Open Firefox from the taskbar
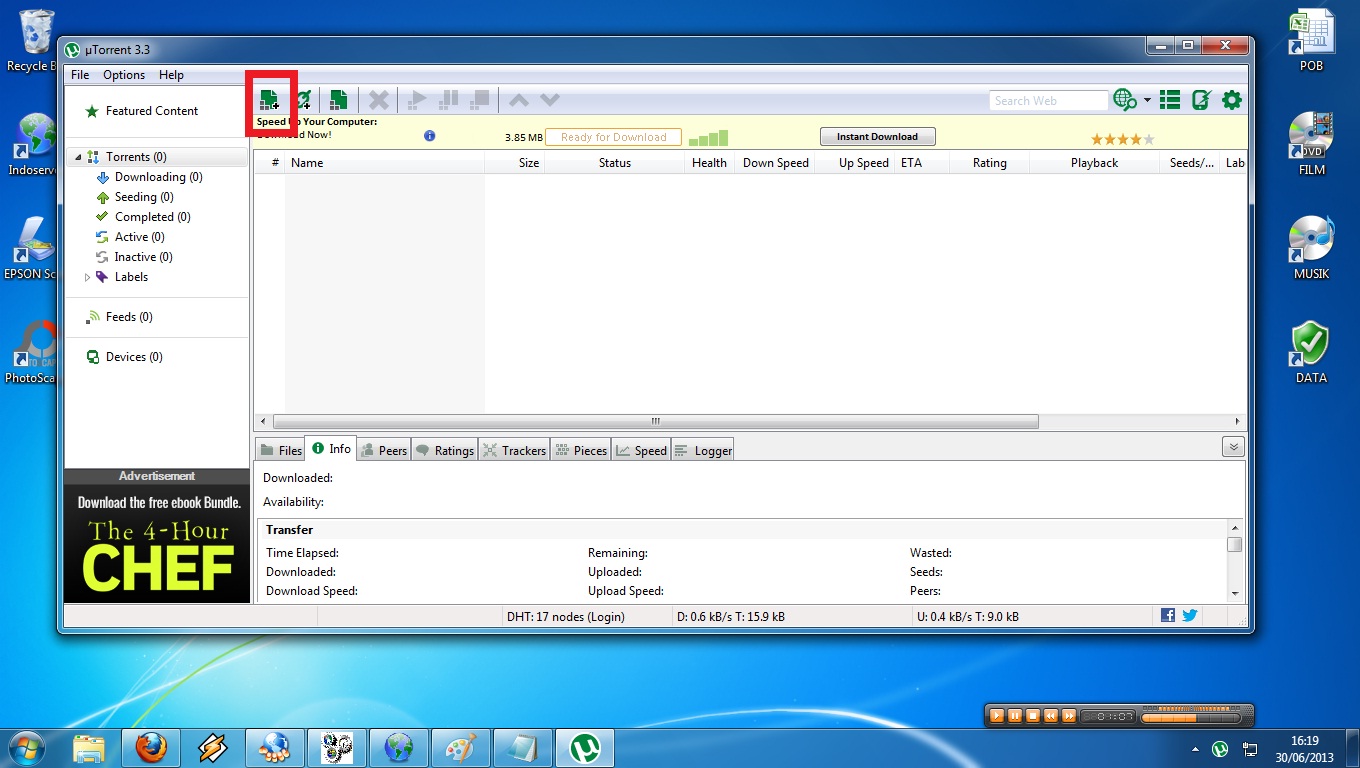Screen dimensions: 1360x768 [x=150, y=748]
